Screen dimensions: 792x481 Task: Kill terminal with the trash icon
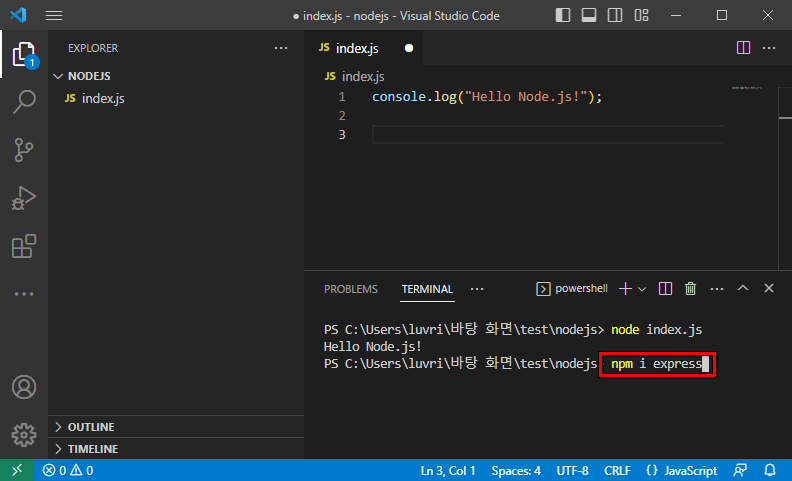pyautogui.click(x=690, y=288)
